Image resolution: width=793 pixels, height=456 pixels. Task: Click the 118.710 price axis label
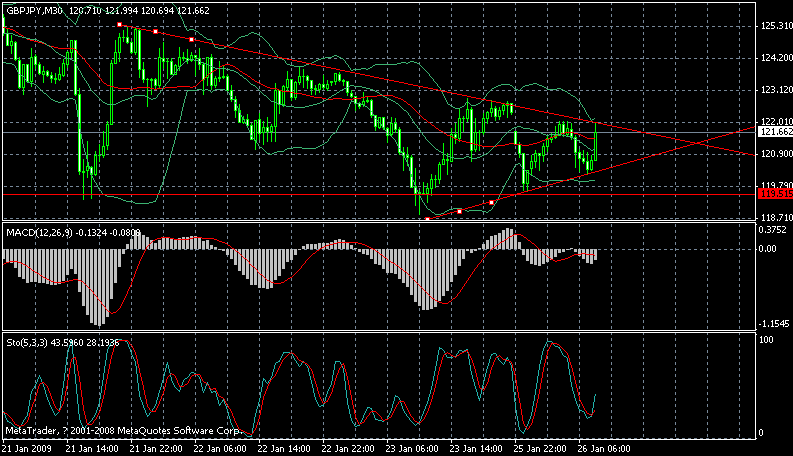point(776,217)
